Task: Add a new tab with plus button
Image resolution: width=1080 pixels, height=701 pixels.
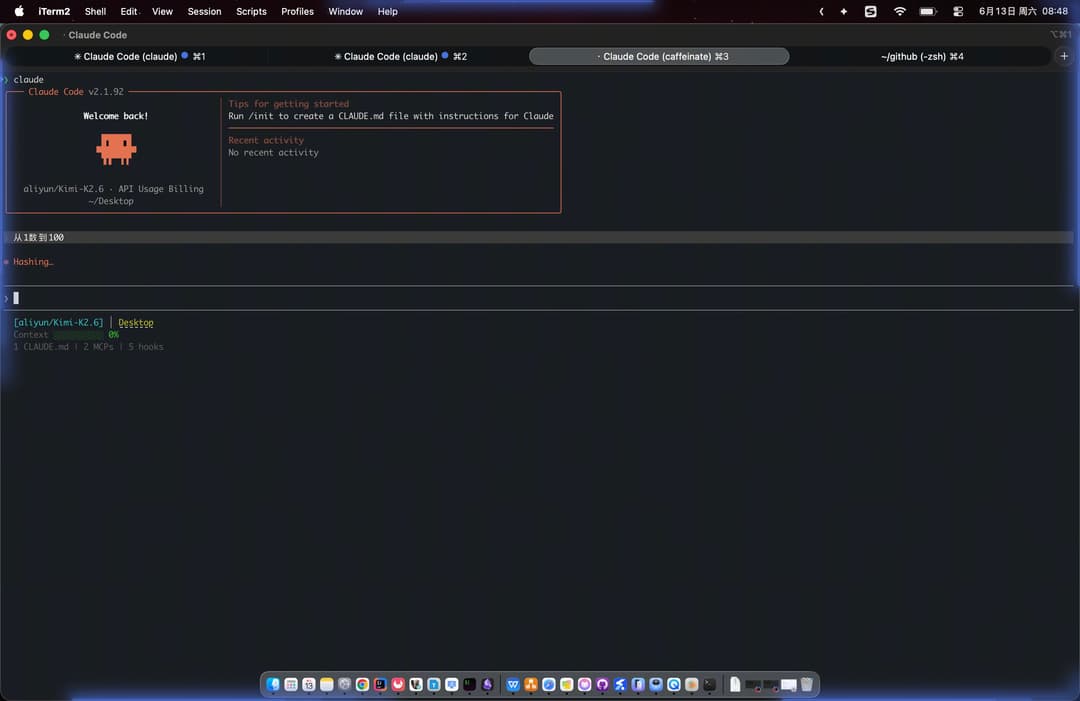Action: [x=1064, y=56]
